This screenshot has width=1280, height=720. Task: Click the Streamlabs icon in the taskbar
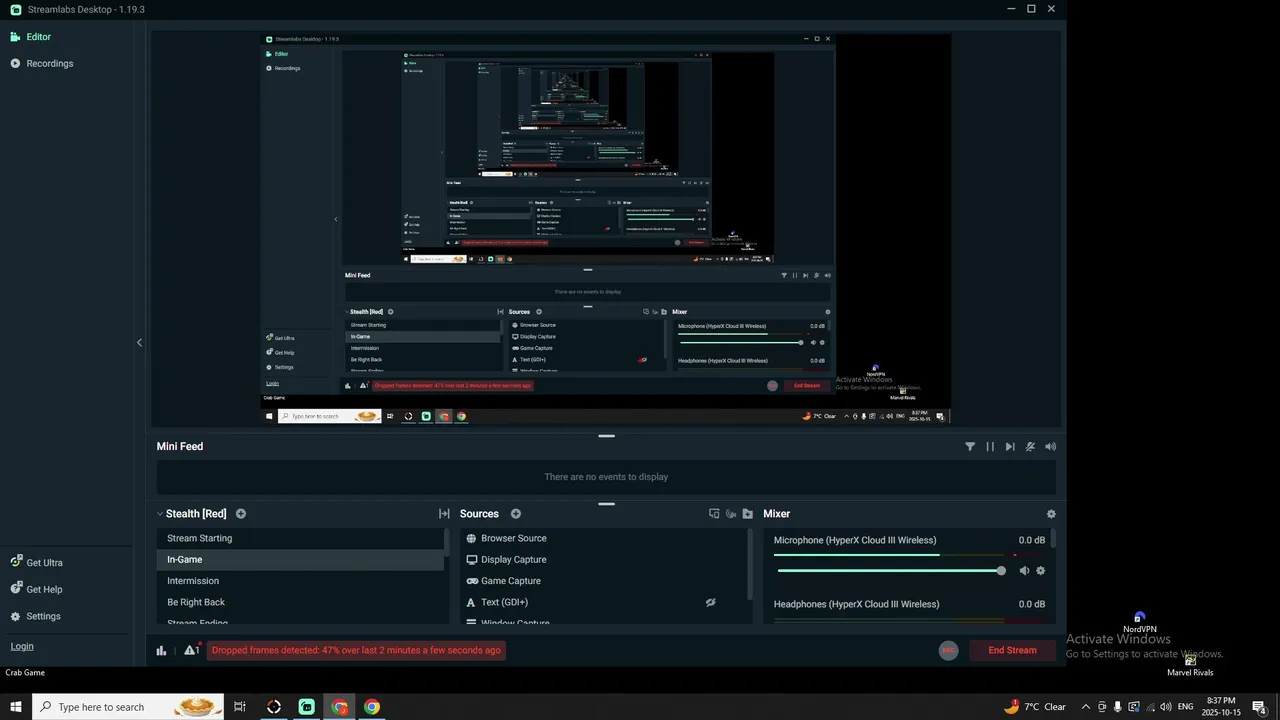307,707
